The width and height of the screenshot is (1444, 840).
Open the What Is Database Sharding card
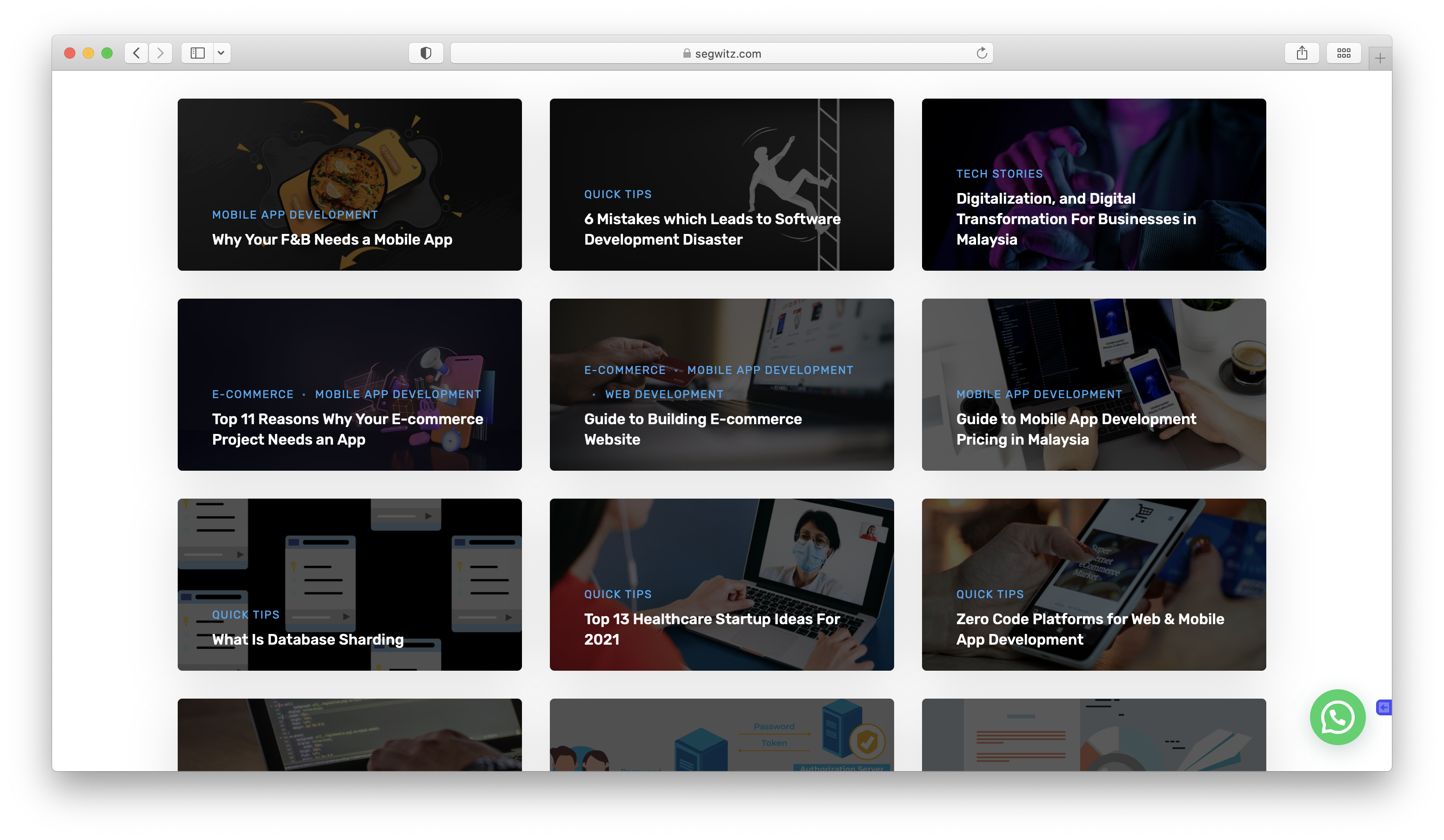(308, 640)
